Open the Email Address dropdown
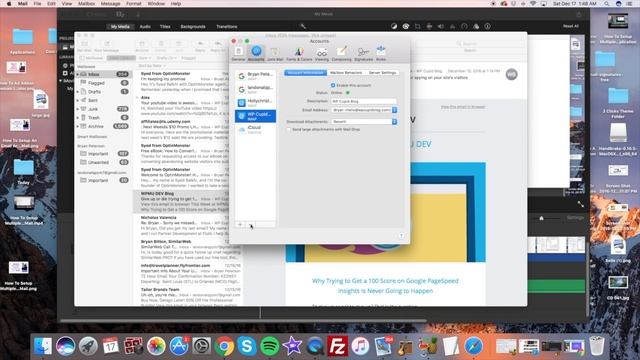 point(364,110)
